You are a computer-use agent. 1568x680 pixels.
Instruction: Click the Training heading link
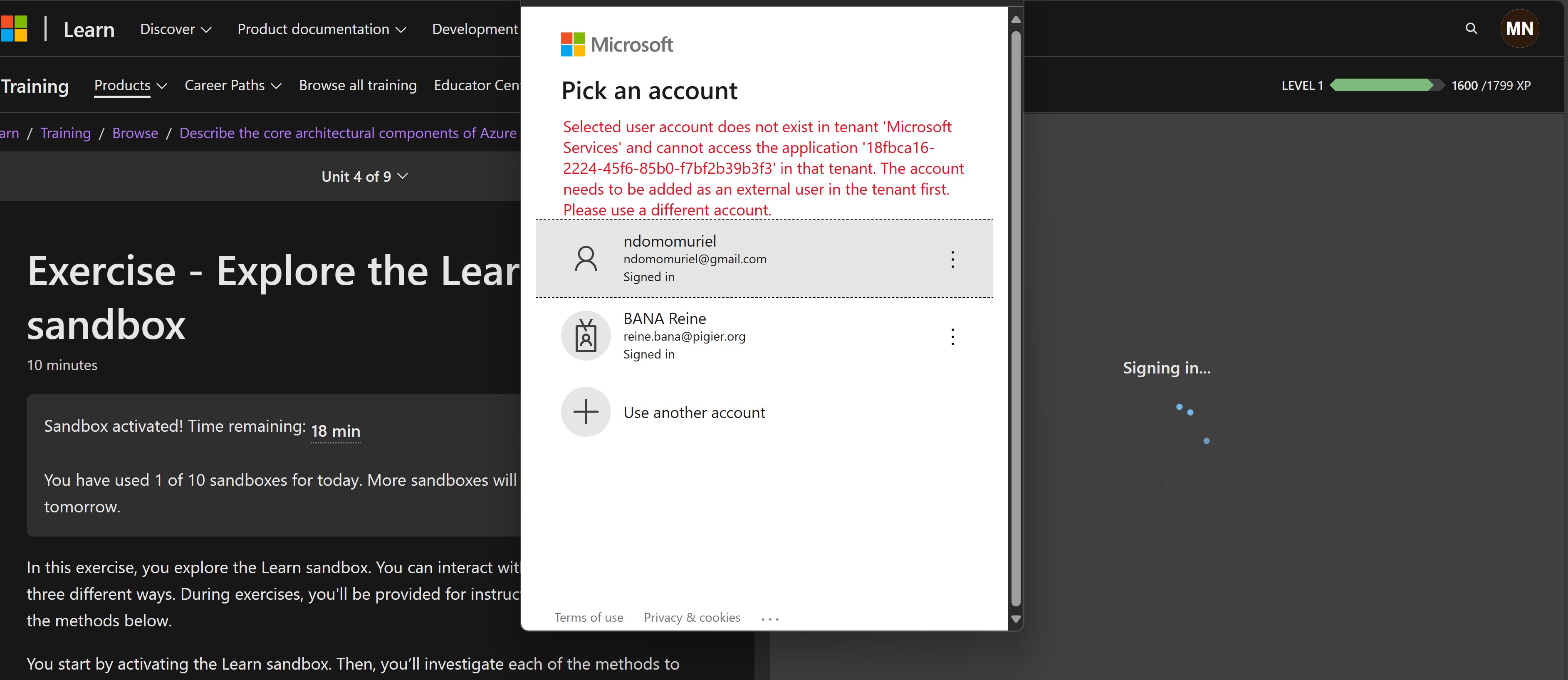[x=35, y=86]
